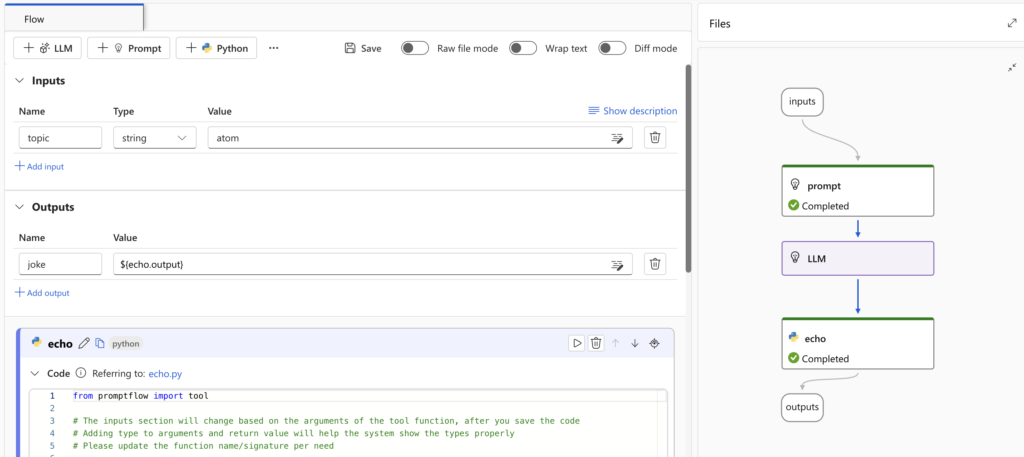Expand the Files panel with arrows icon

[1011, 23]
